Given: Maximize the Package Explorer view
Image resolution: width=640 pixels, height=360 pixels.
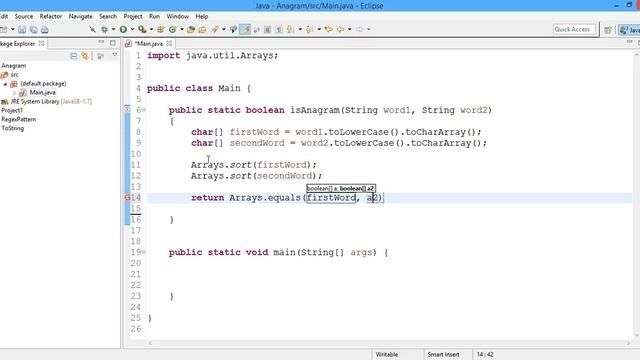Looking at the screenshot, I should point(113,42).
